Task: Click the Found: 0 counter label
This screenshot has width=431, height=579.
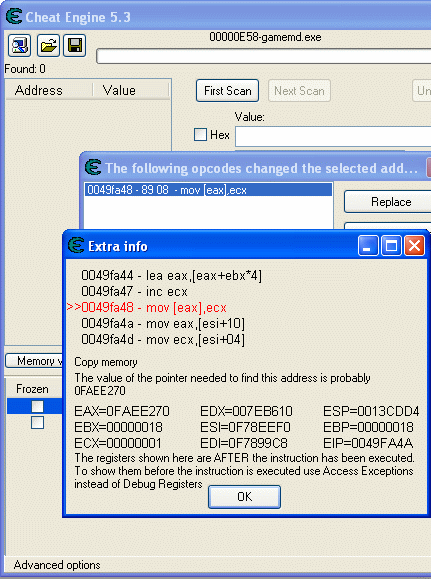Action: tap(25, 69)
